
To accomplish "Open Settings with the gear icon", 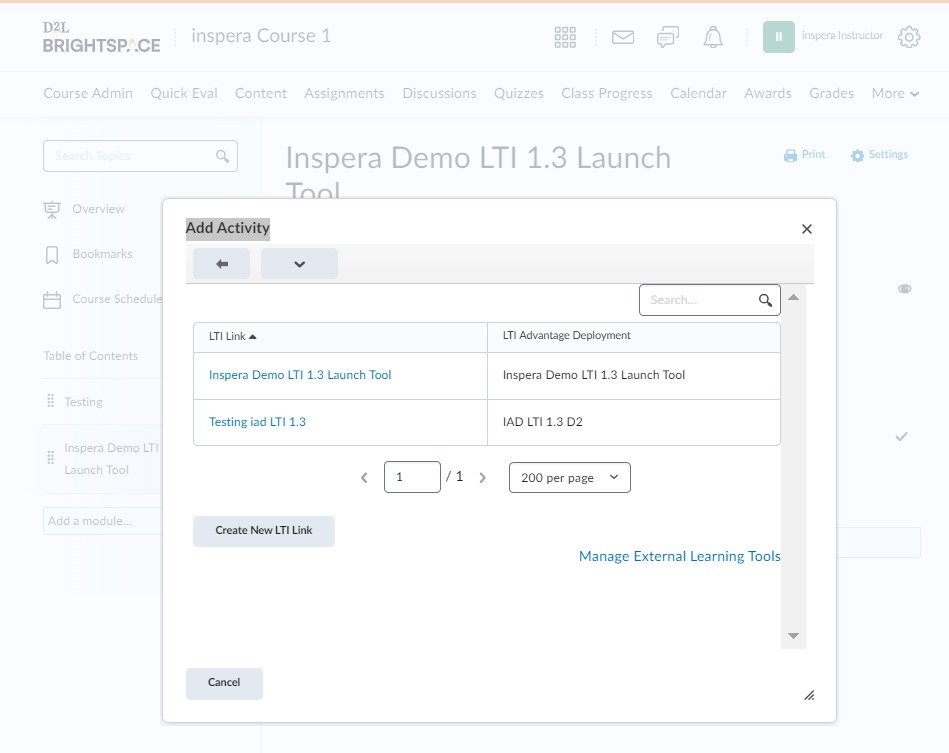I will (879, 155).
